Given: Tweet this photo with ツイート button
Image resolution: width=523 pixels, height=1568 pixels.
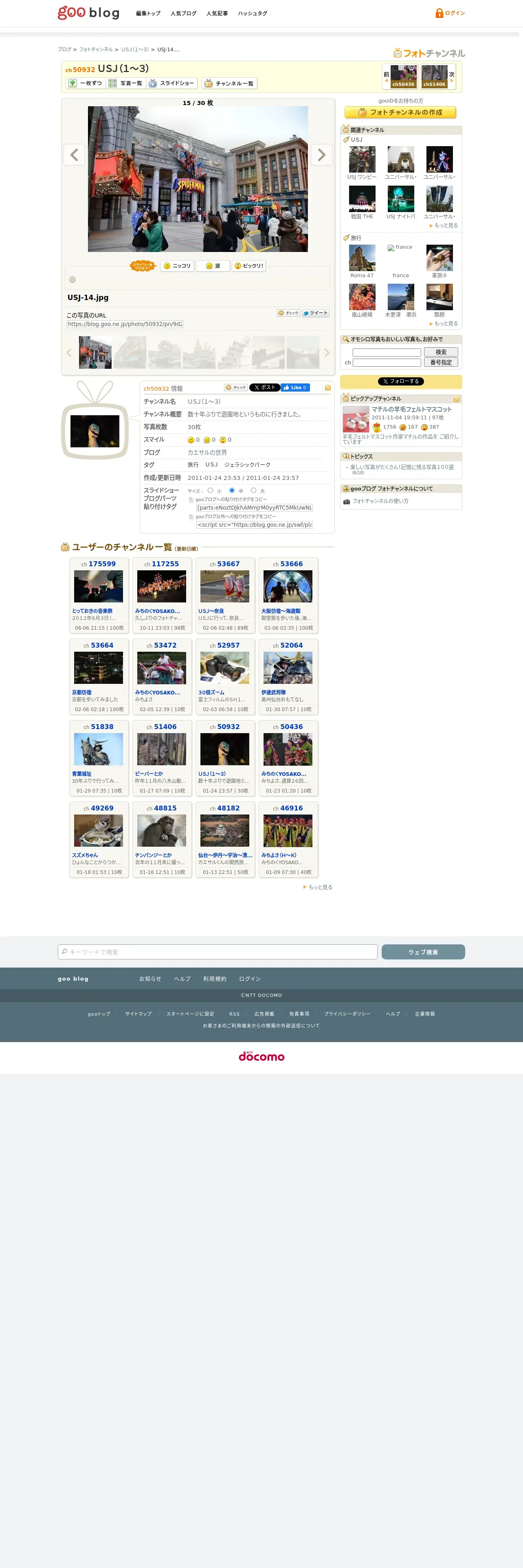Looking at the screenshot, I should pos(315,313).
